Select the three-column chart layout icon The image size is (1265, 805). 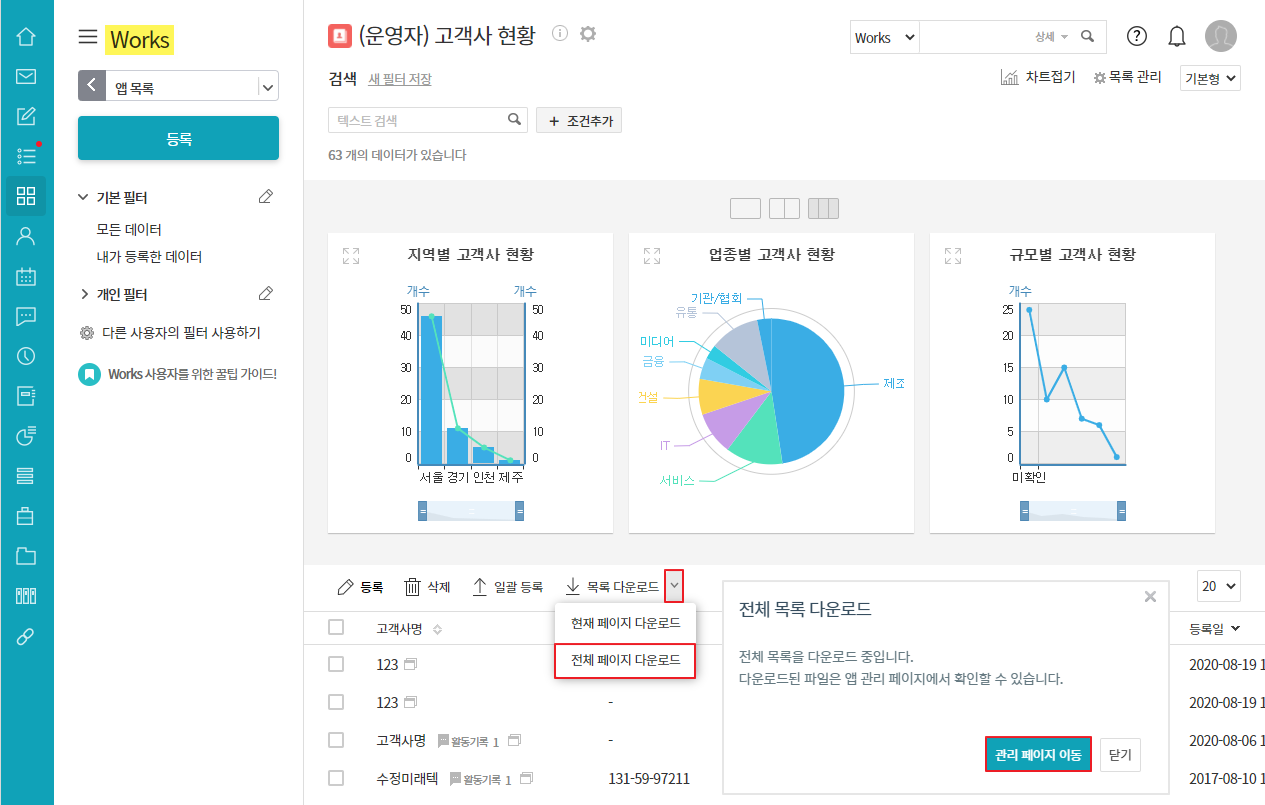pos(823,208)
